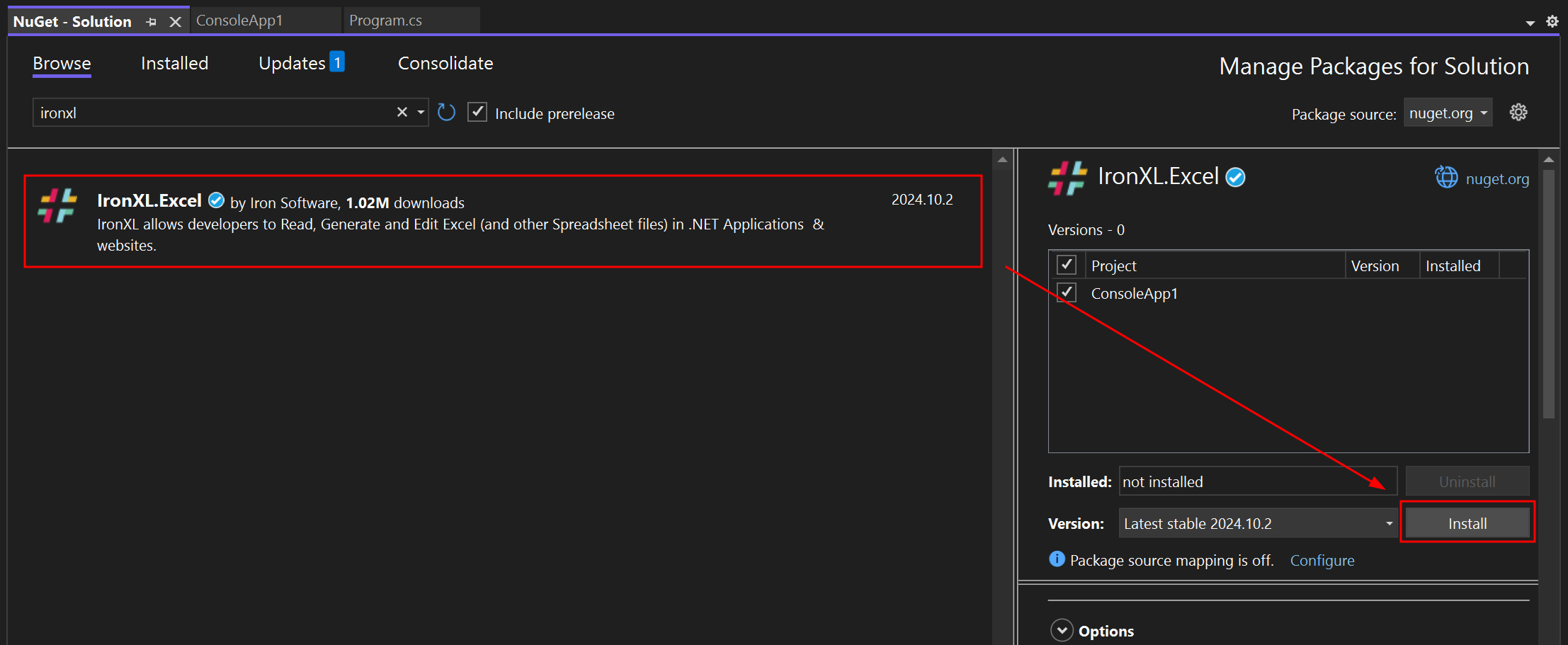This screenshot has height=645, width=1568.
Task: Close the NuGet - Solution tab
Action: 176,22
